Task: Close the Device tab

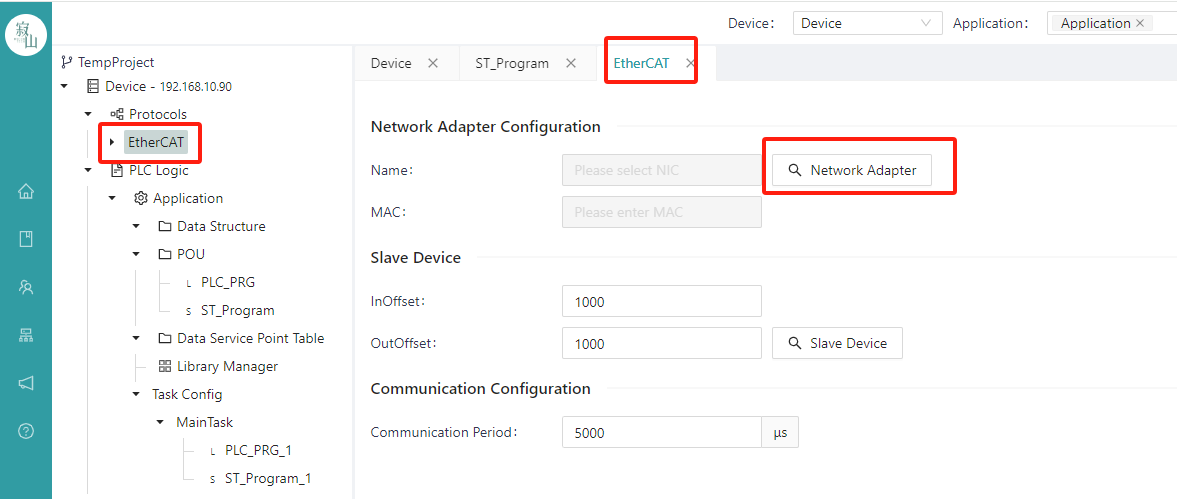Action: click(x=432, y=63)
